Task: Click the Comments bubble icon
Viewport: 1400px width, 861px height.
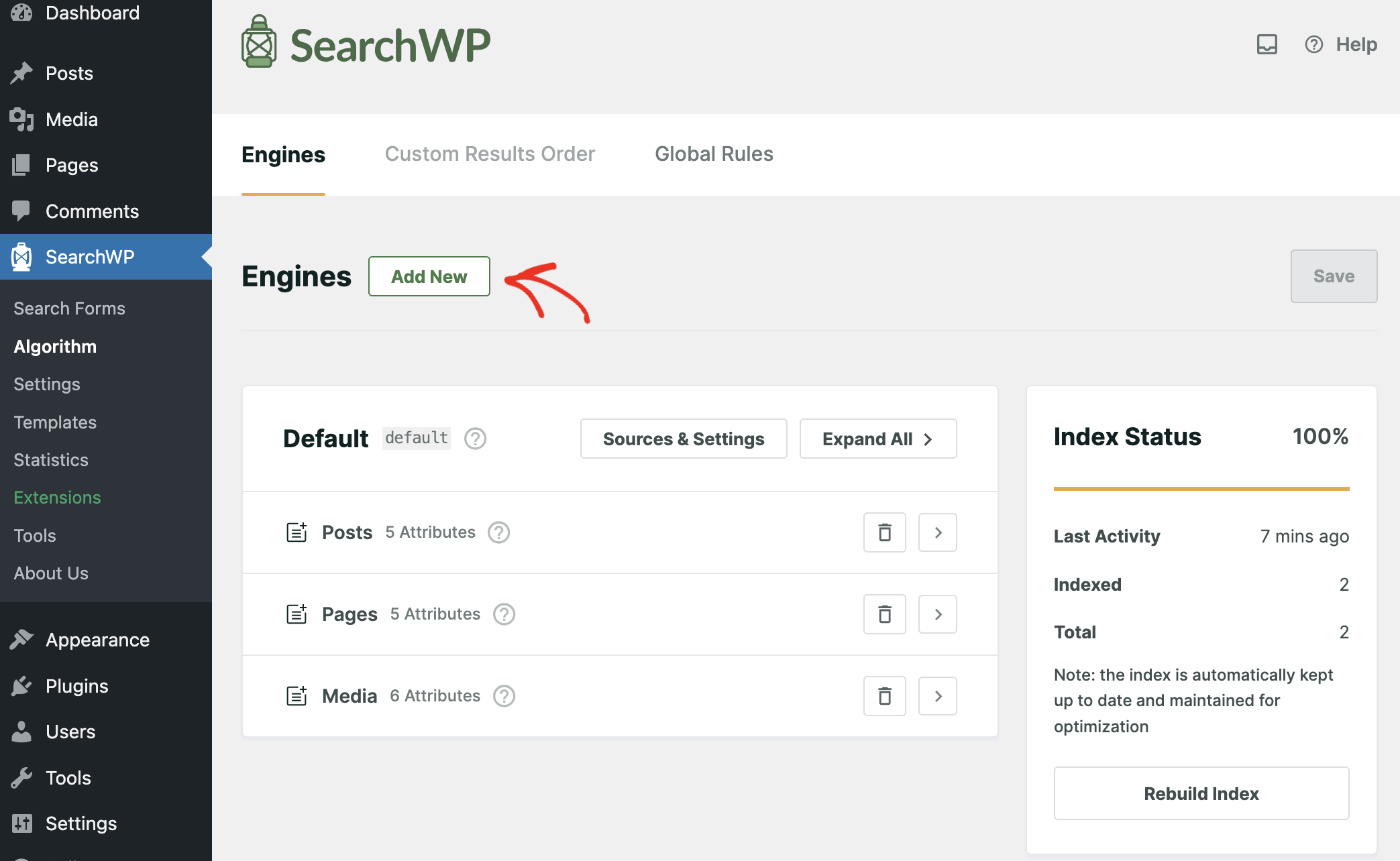Action: click(21, 211)
